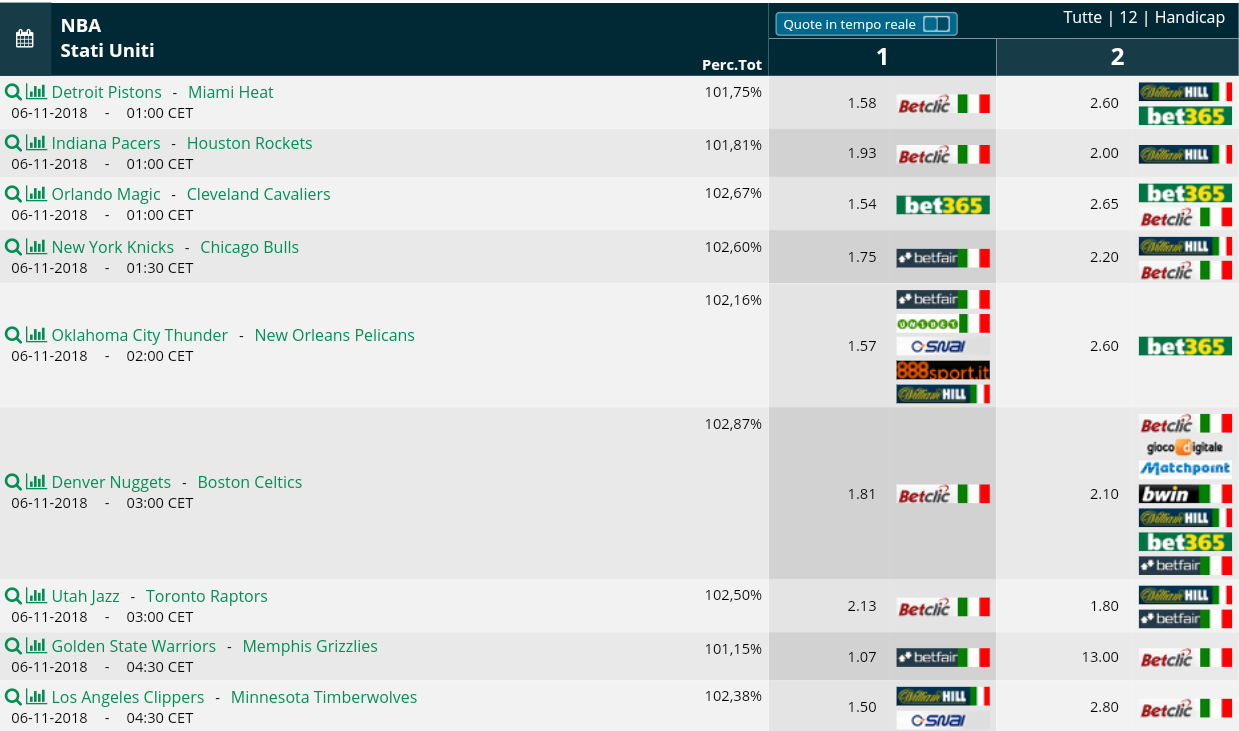
Task: Open the Boston Celtics team link
Action: (x=250, y=482)
